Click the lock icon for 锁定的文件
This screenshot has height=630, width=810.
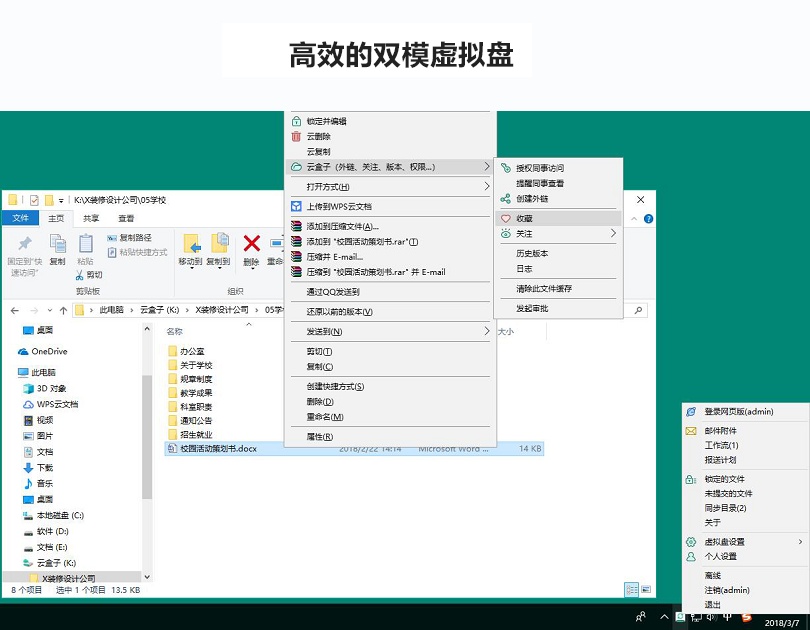click(x=691, y=479)
